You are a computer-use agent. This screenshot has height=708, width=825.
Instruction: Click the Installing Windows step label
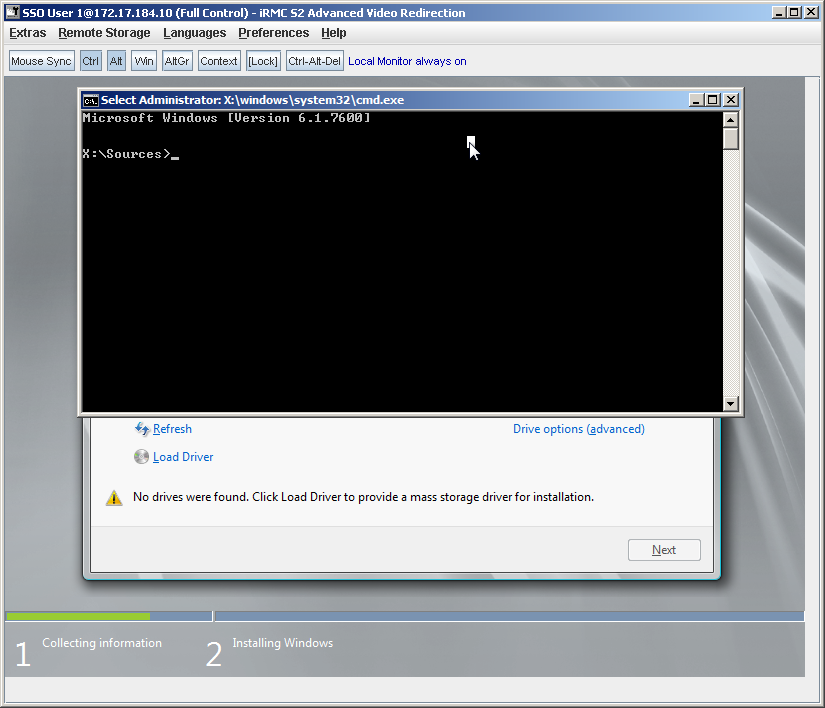(x=283, y=643)
